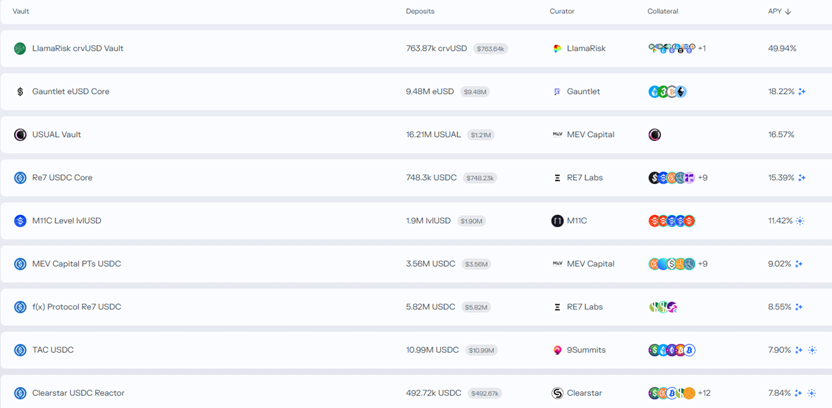Screen dimensions: 832x408
Task: Click the +12 collateral count for Clearstar
Action: point(704,393)
